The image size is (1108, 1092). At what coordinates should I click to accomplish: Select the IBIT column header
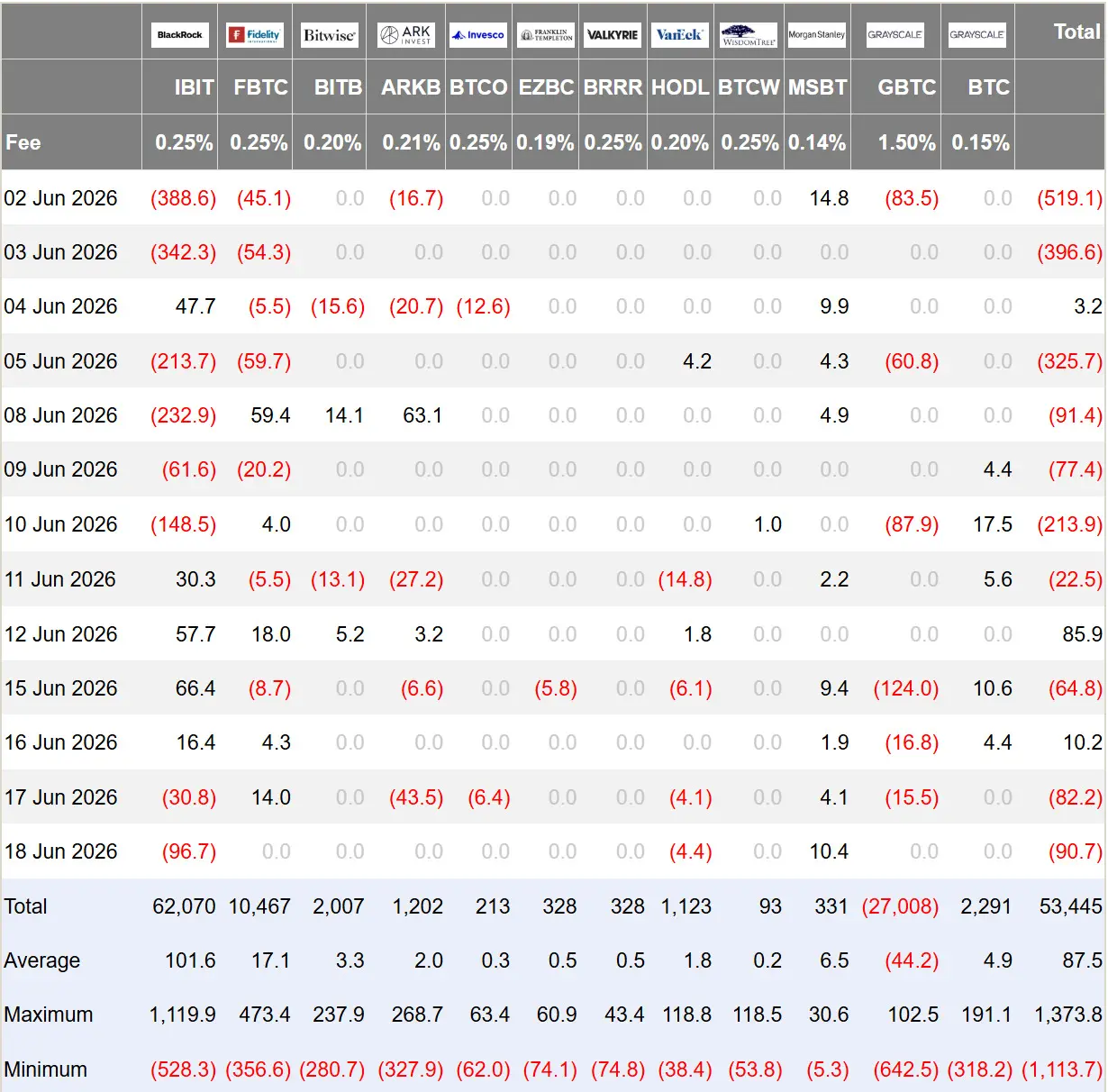[195, 87]
